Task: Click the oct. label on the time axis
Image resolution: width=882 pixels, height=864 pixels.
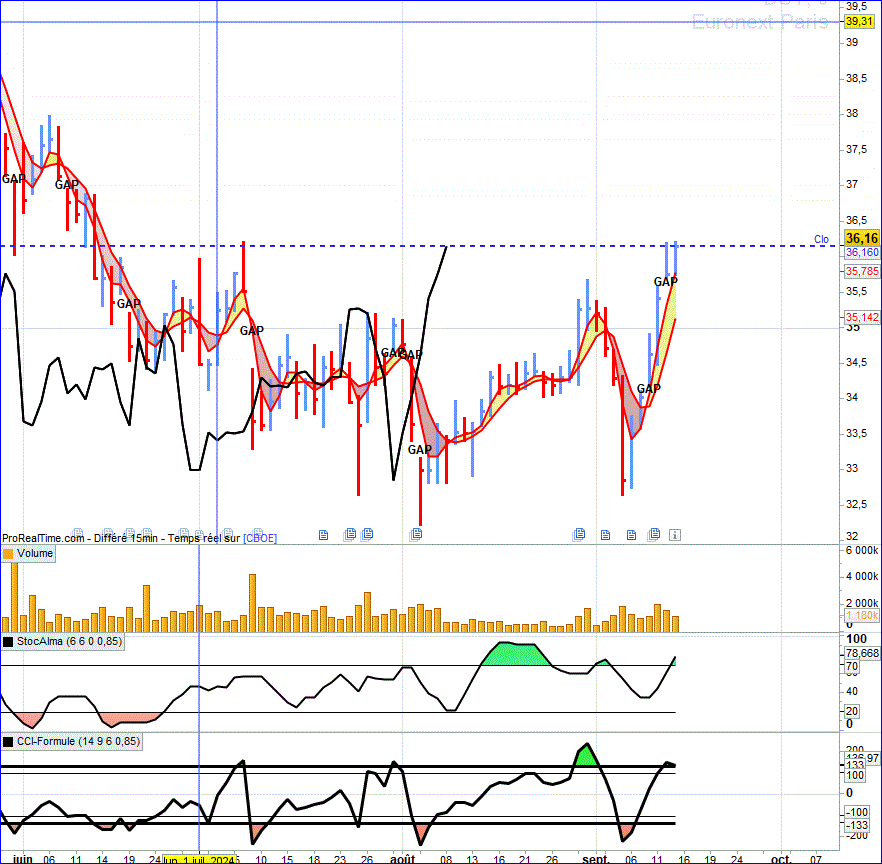Action: click(781, 859)
